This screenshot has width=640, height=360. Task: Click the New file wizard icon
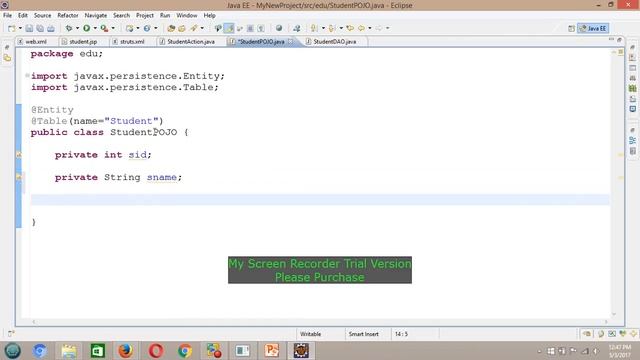click(x=12, y=28)
